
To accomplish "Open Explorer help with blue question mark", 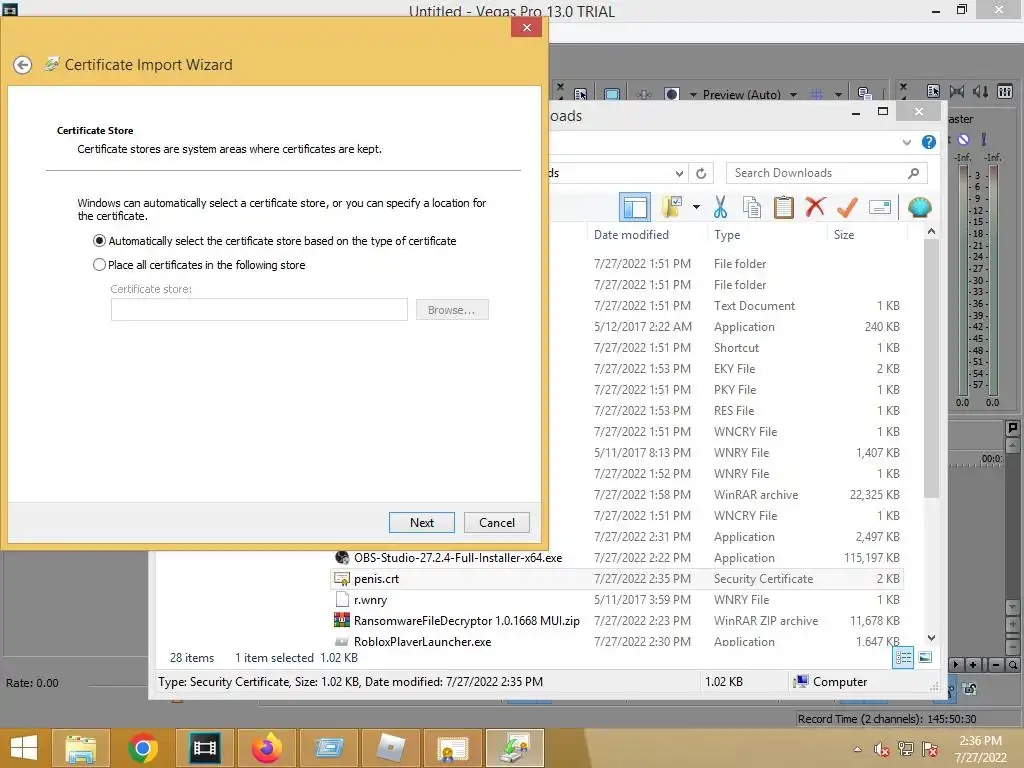I will pyautogui.click(x=928, y=142).
